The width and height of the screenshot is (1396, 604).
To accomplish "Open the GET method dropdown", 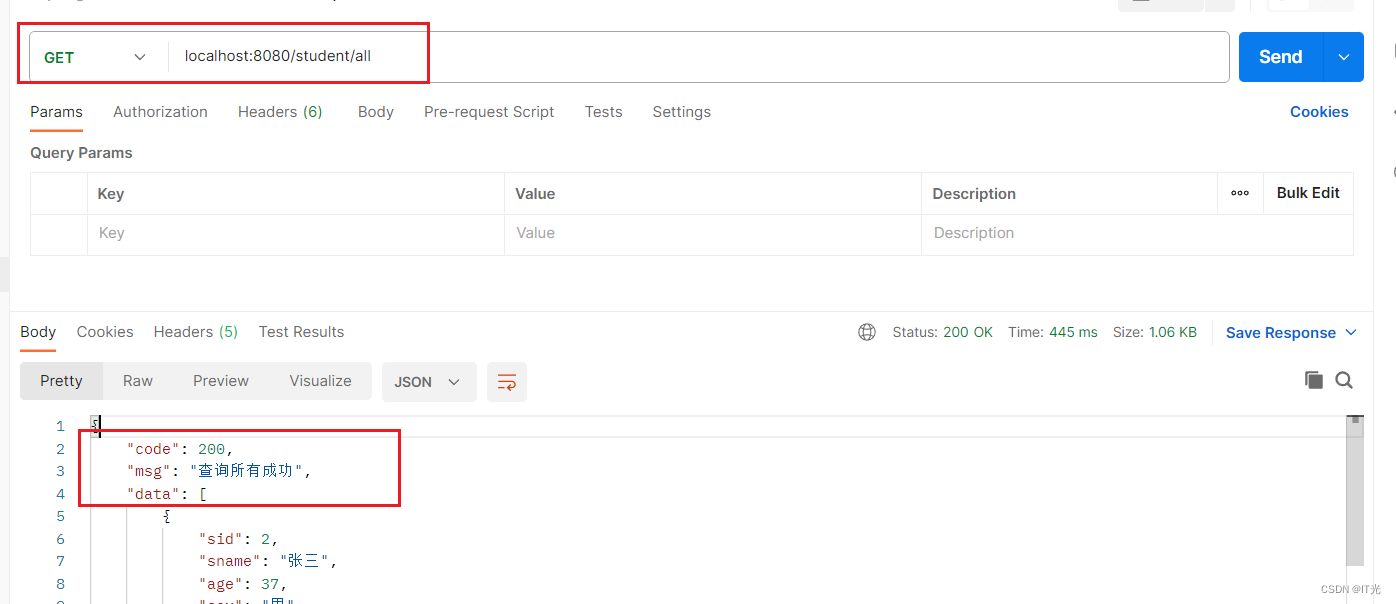I will tap(97, 57).
